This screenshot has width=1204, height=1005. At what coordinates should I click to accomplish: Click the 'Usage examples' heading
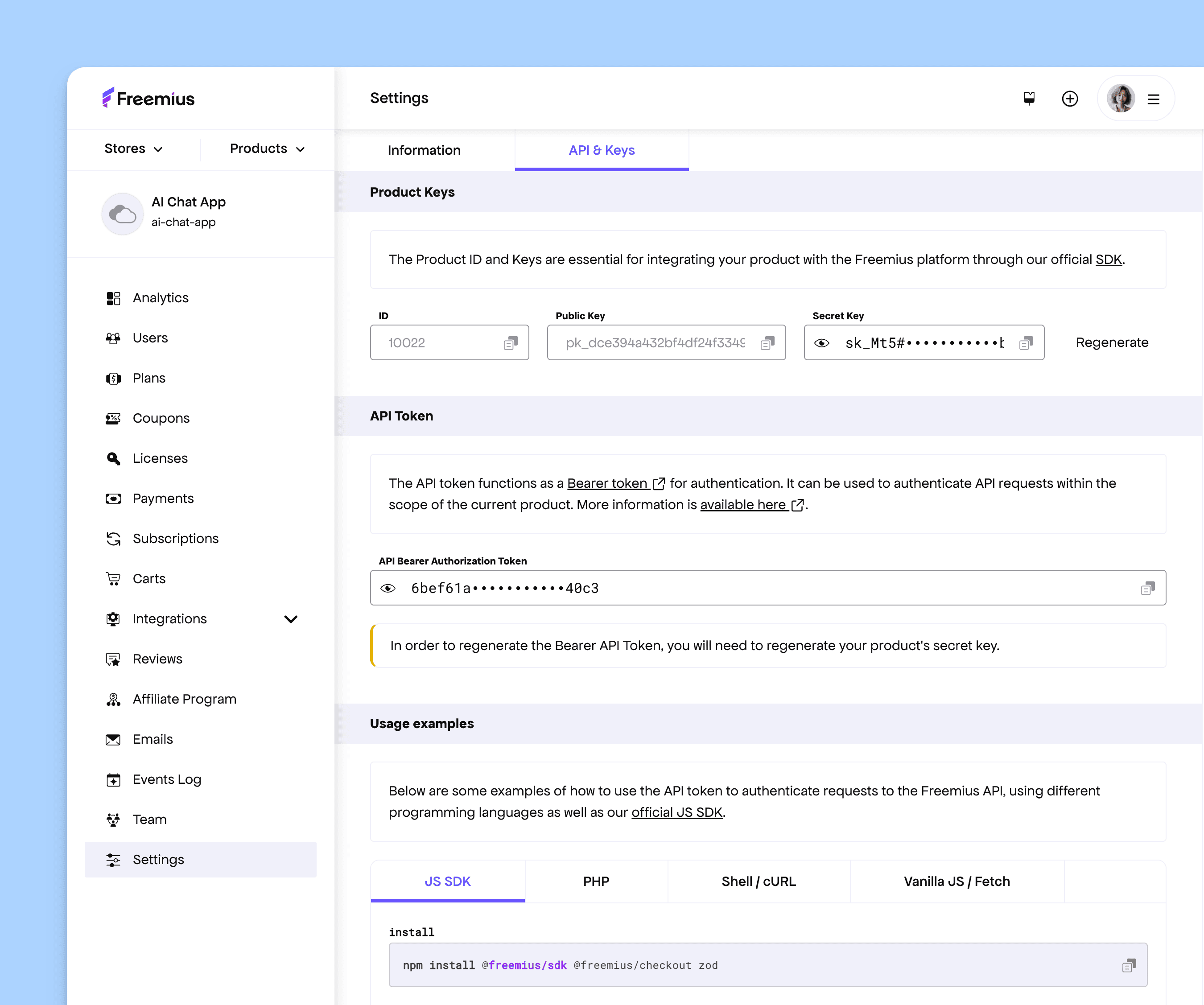(x=422, y=724)
